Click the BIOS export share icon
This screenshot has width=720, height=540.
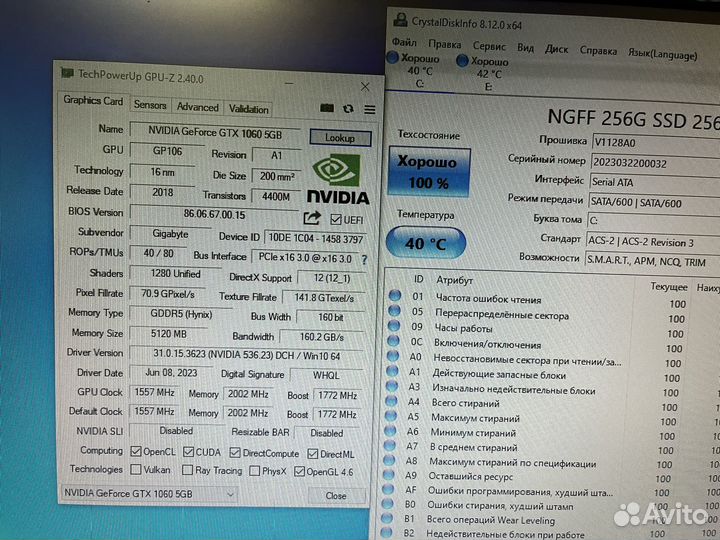click(x=312, y=218)
